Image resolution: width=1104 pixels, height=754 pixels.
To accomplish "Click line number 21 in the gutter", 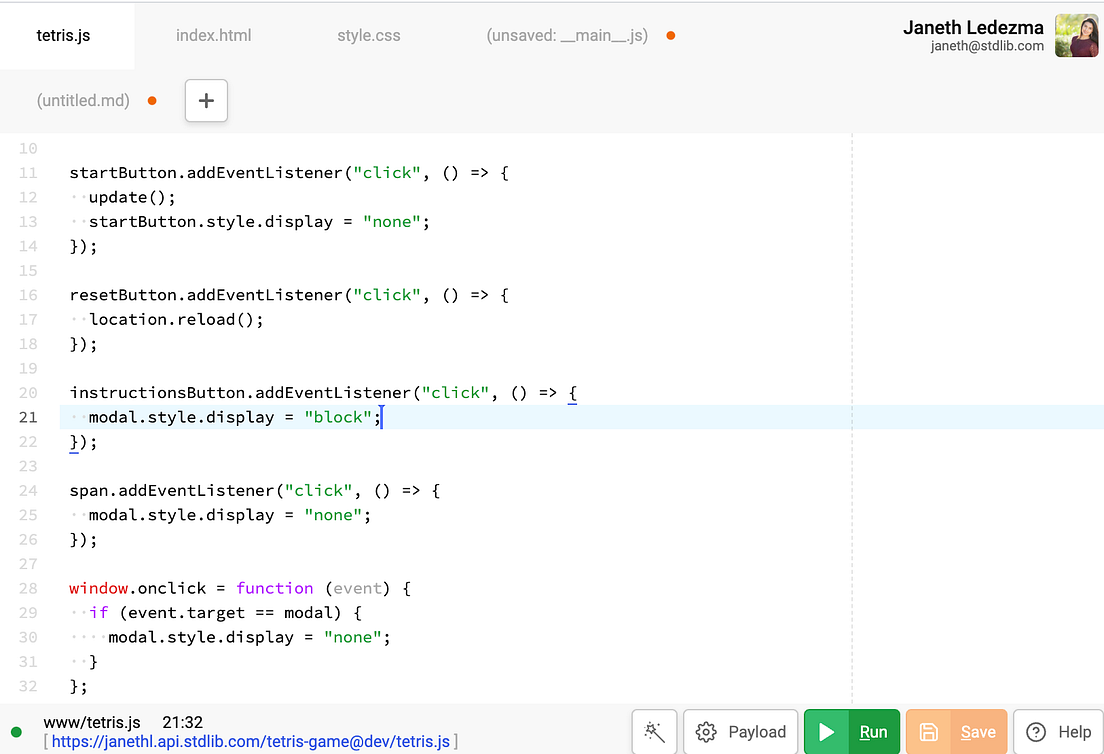I will coord(27,417).
